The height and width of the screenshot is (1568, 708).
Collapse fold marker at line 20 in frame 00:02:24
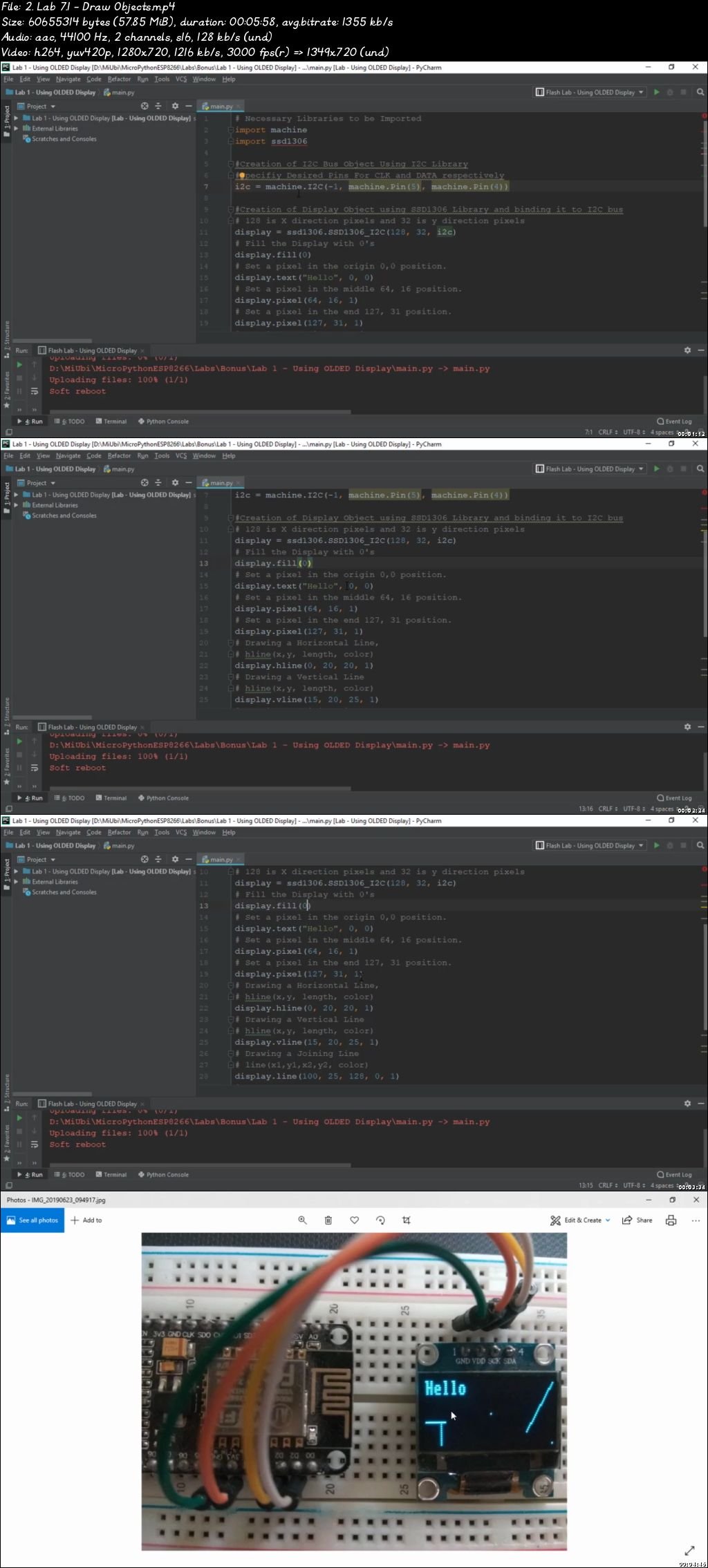coord(230,643)
